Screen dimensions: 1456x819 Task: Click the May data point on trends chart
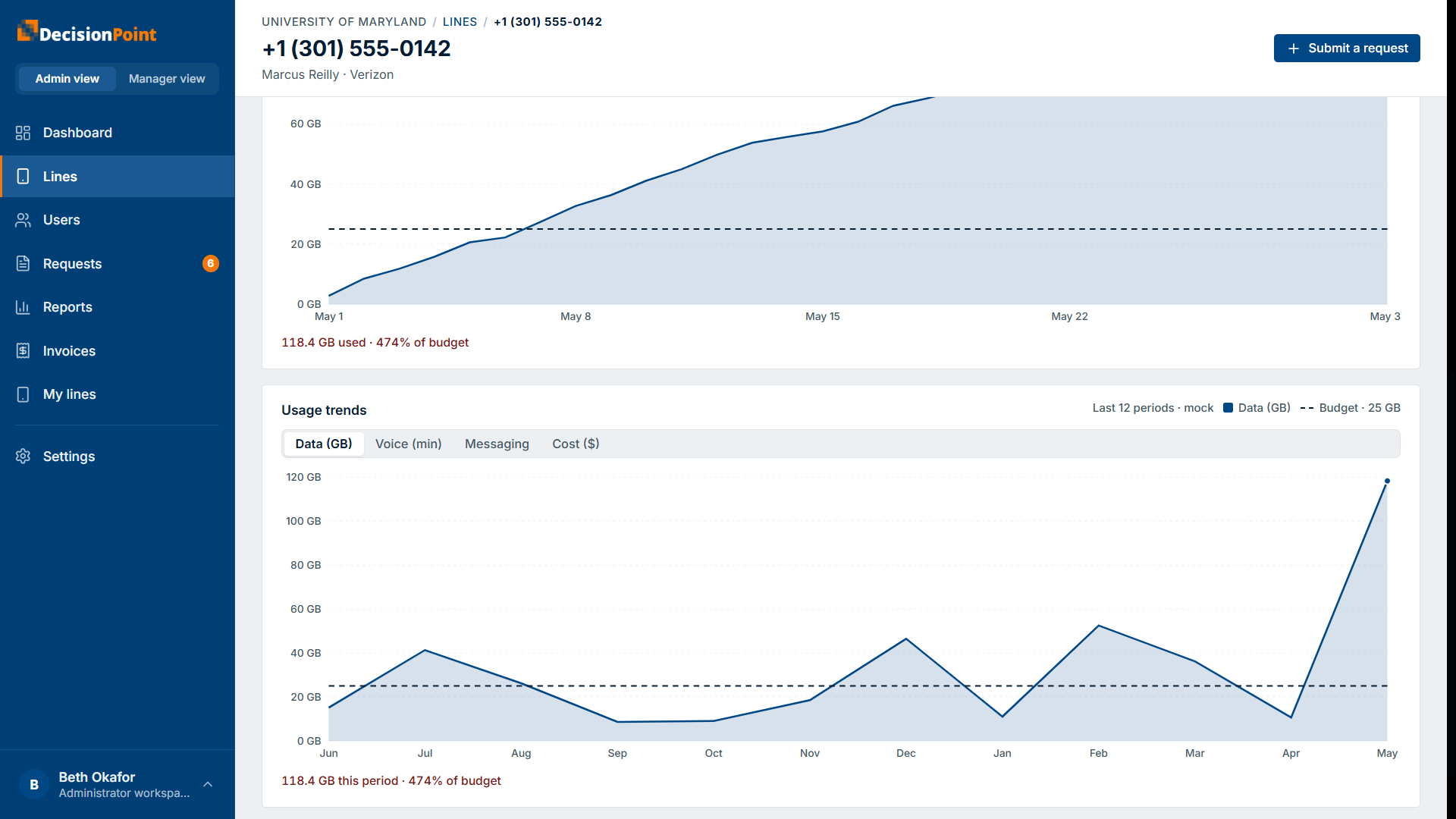click(1387, 481)
